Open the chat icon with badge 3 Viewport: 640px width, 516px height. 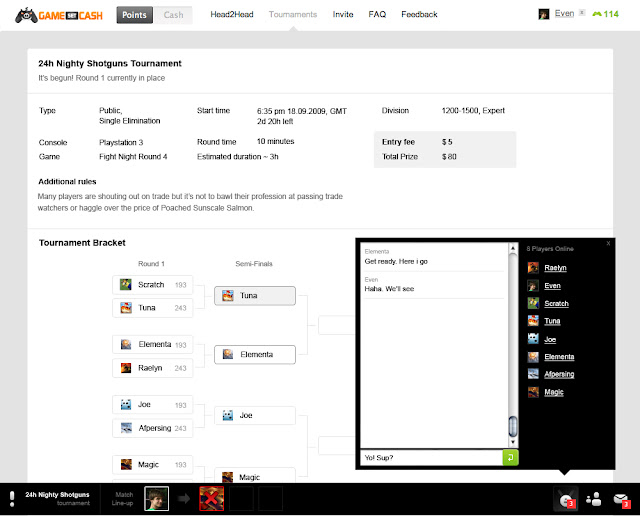pos(566,499)
